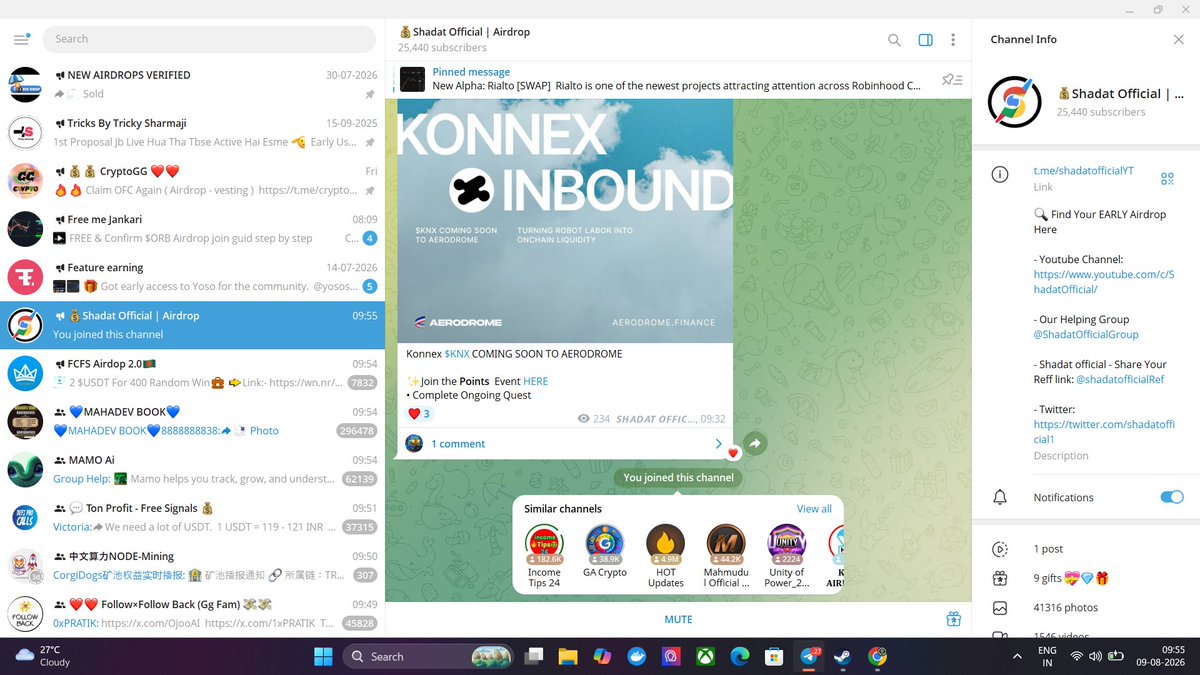Open the 1 comment thread
This screenshot has height=675, width=1200.
point(565,443)
